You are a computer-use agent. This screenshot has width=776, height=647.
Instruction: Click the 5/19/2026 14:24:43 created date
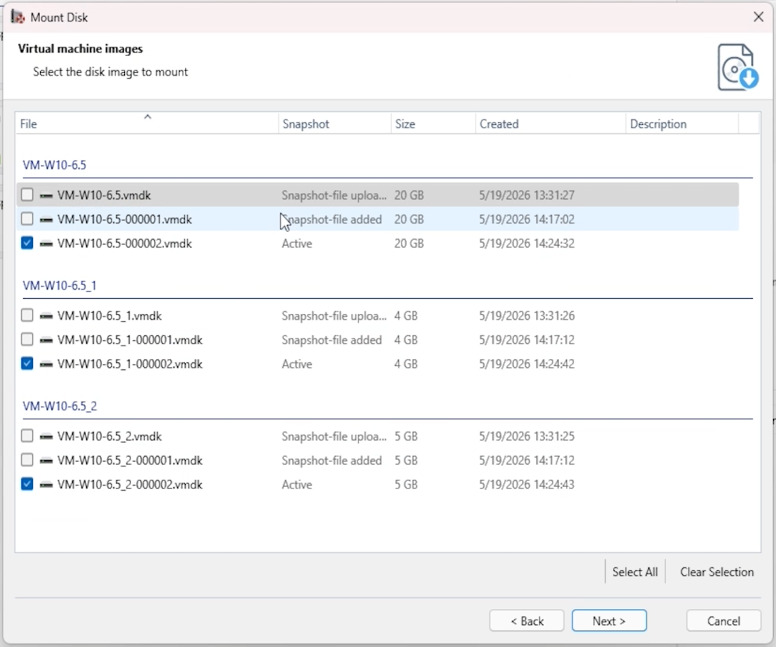point(527,485)
